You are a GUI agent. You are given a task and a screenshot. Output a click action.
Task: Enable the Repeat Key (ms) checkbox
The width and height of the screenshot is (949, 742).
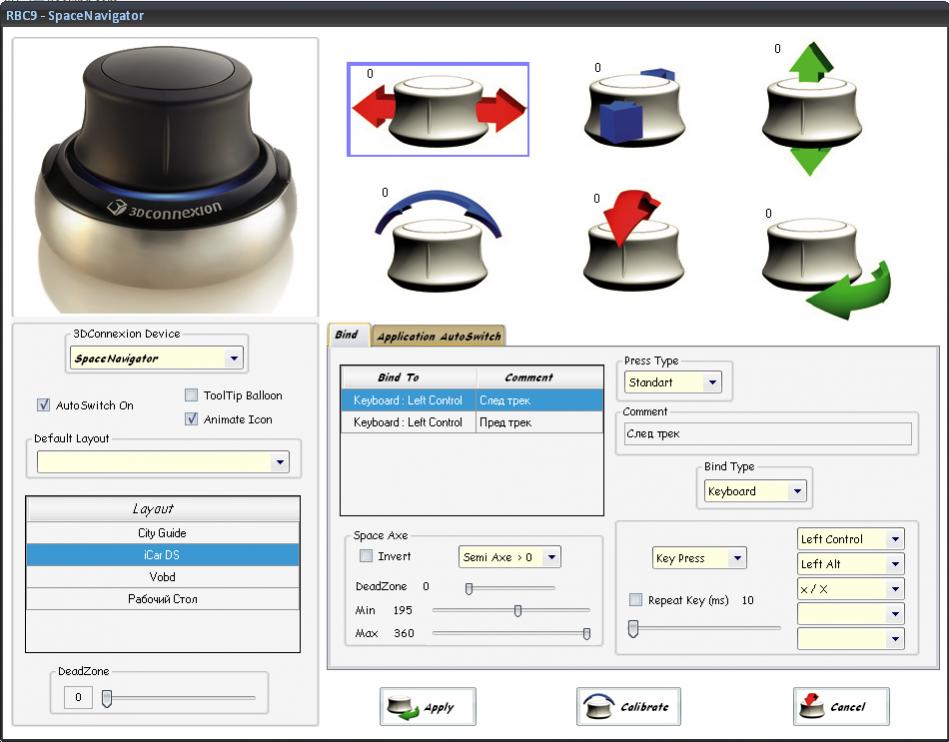click(635, 600)
